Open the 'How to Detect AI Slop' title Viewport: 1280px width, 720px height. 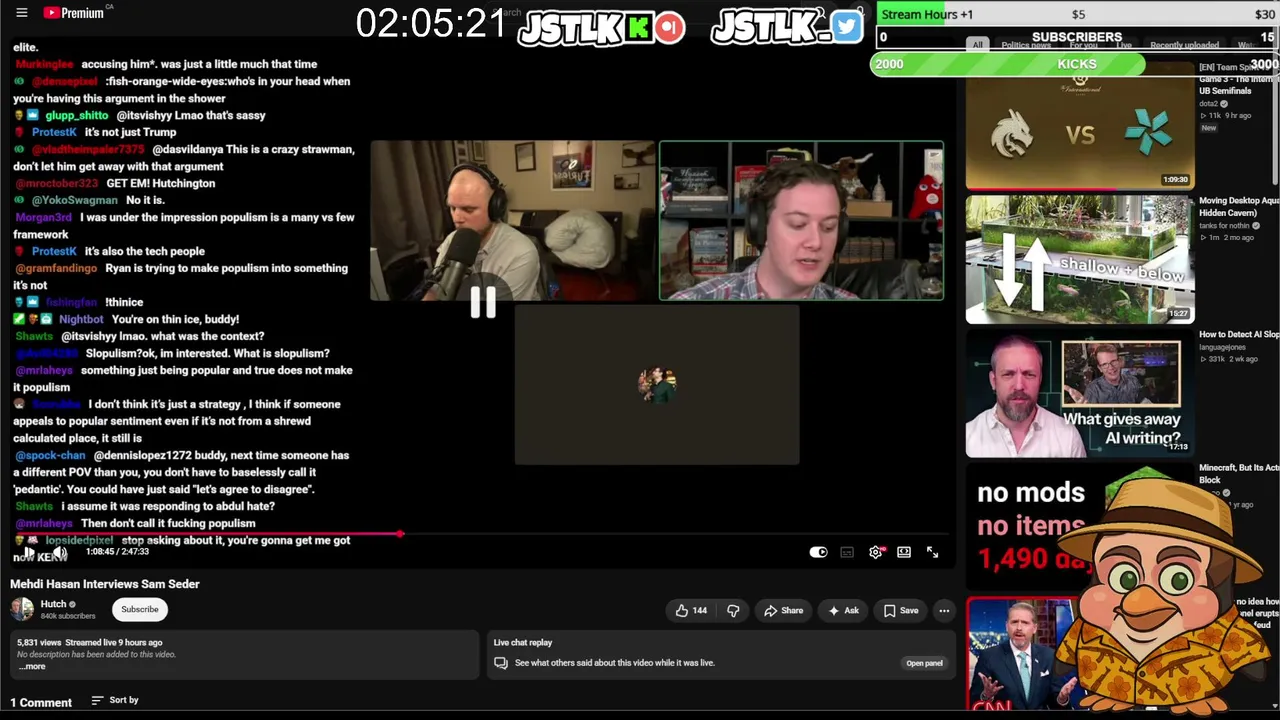[1239, 335]
